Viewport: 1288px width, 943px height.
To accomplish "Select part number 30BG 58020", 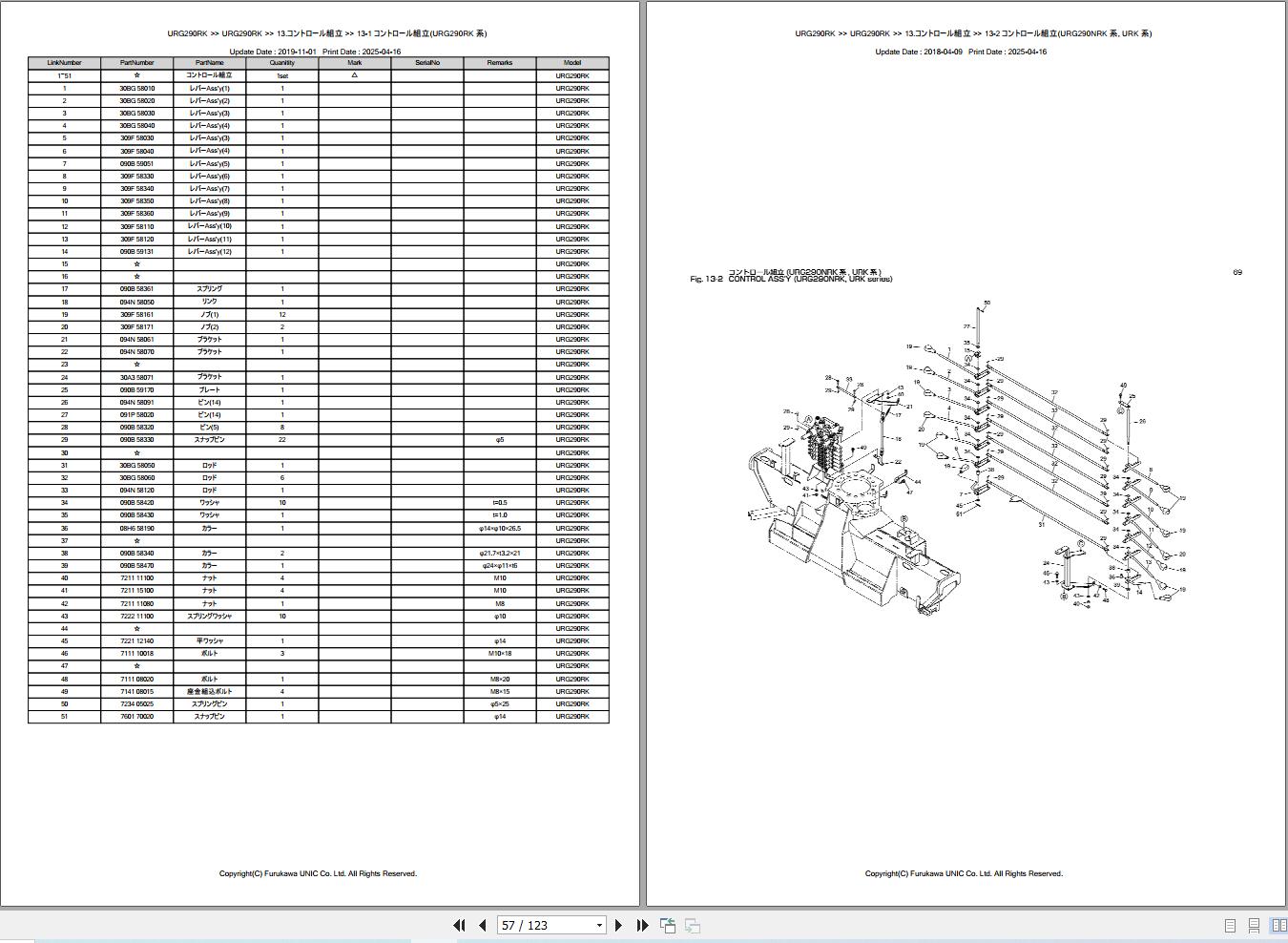I will coord(136,100).
